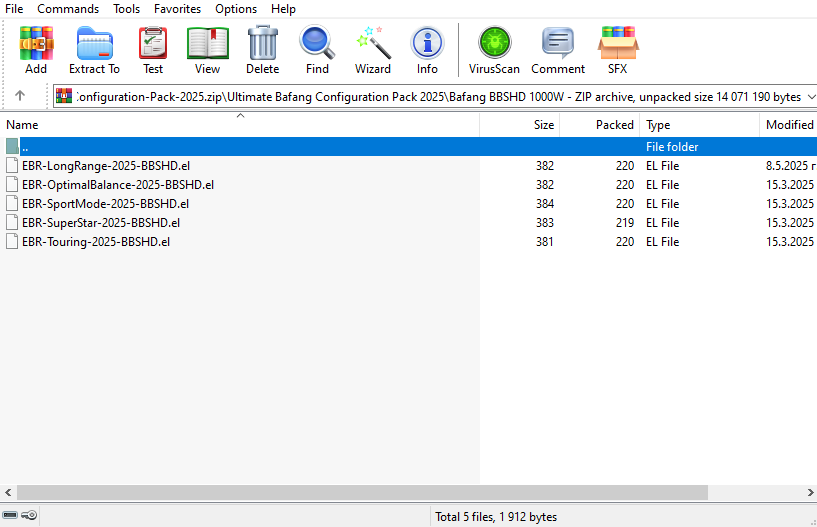Click the Delete trash can icon

pos(263,43)
